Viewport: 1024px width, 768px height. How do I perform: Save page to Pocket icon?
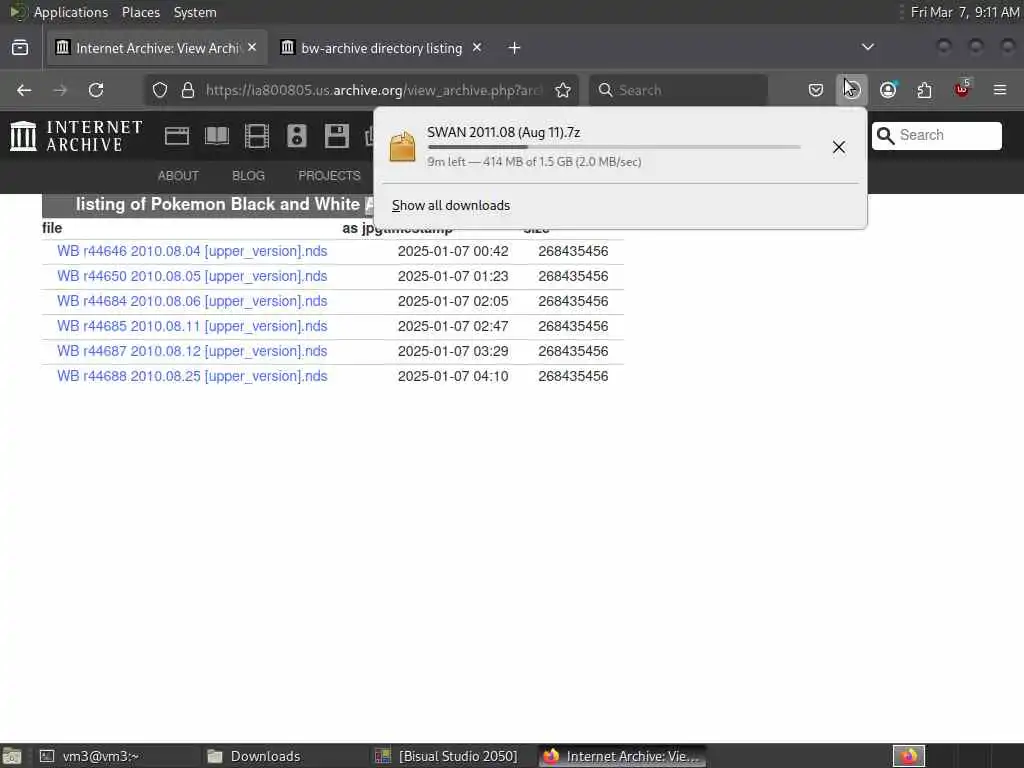coord(816,90)
